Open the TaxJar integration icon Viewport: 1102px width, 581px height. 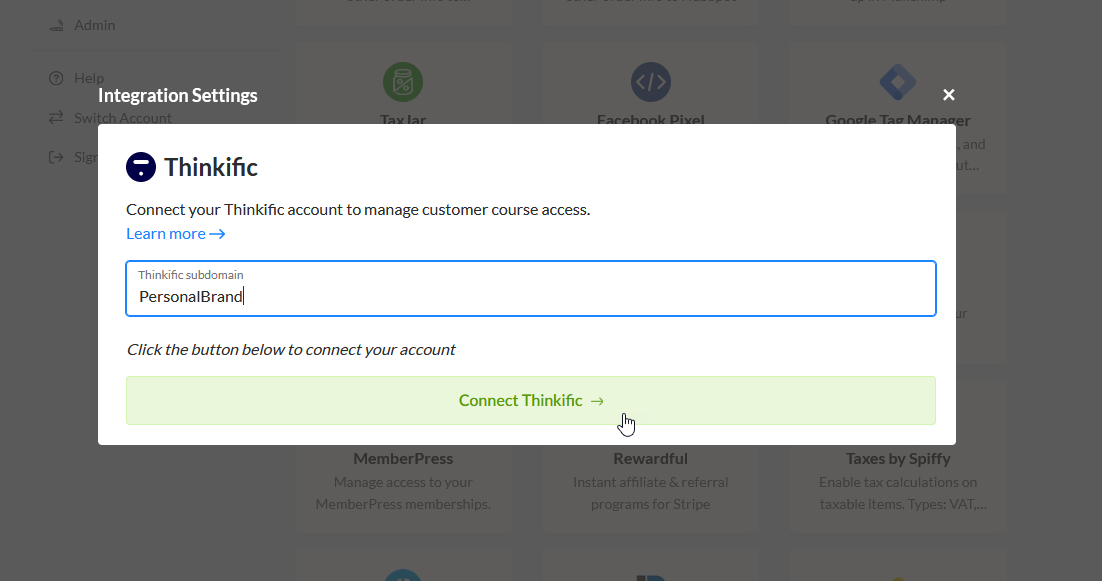pos(403,81)
